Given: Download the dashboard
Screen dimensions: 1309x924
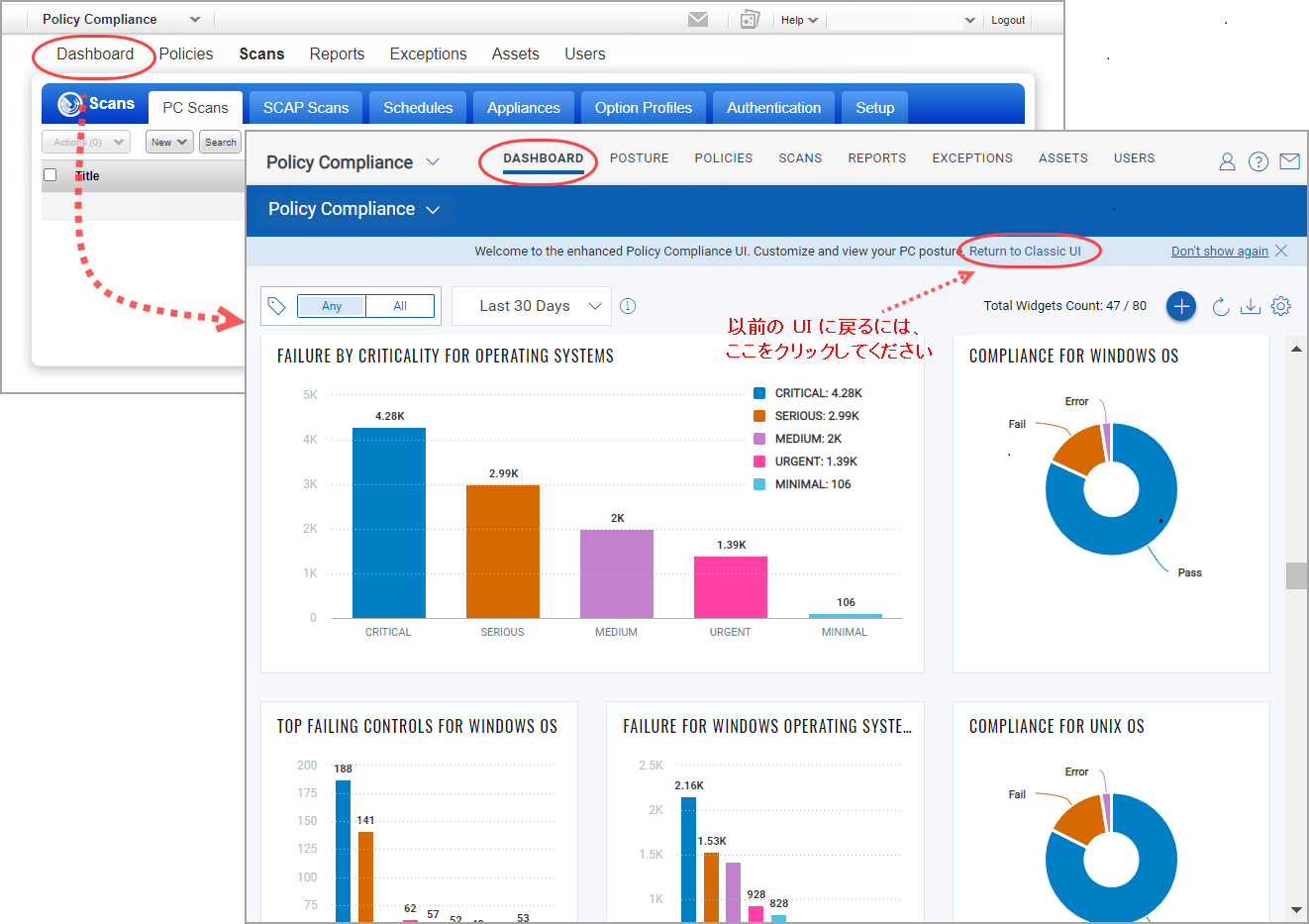Looking at the screenshot, I should (x=1251, y=306).
